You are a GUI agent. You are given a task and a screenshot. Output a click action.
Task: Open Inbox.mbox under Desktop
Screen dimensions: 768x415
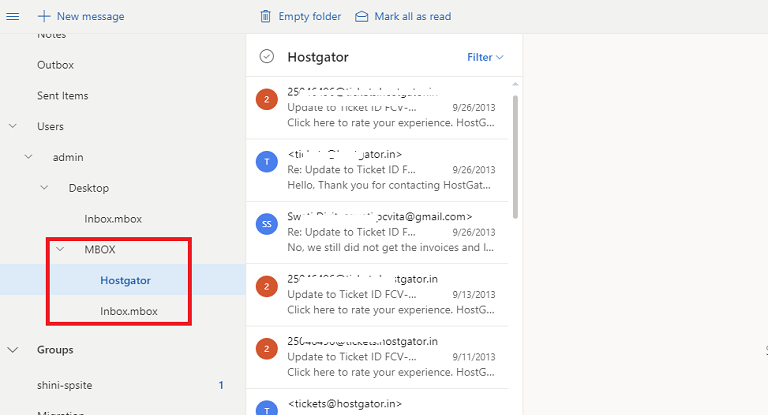click(113, 219)
